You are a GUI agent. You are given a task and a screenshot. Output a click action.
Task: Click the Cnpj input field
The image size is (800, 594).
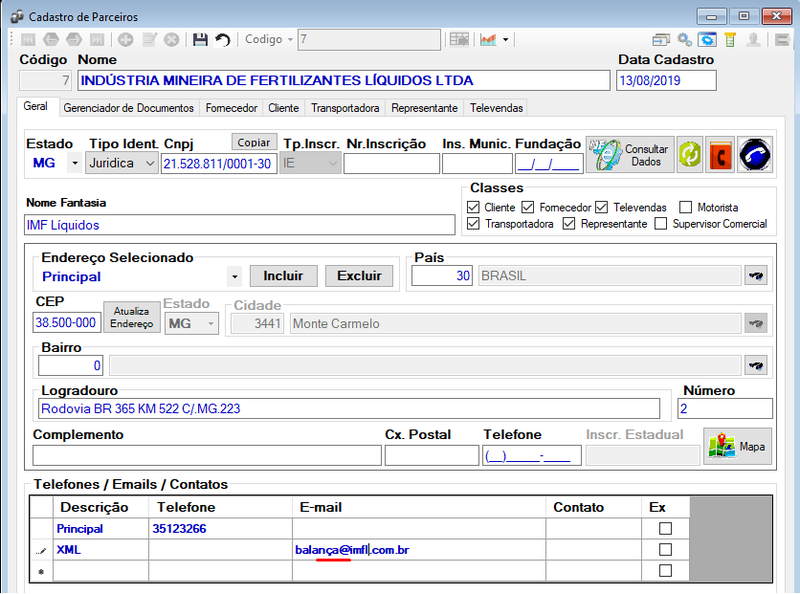219,164
